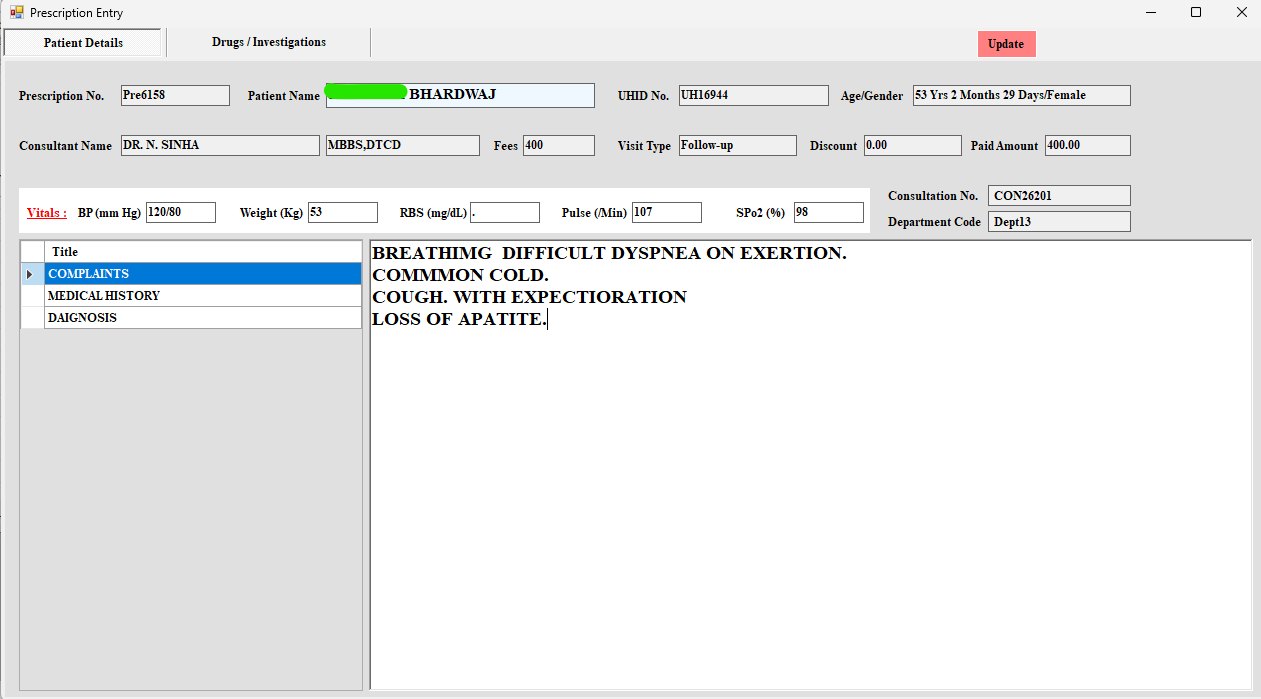Screen dimensions: 1261x699
Task: Click the Consultant Name field
Action: [x=220, y=145]
